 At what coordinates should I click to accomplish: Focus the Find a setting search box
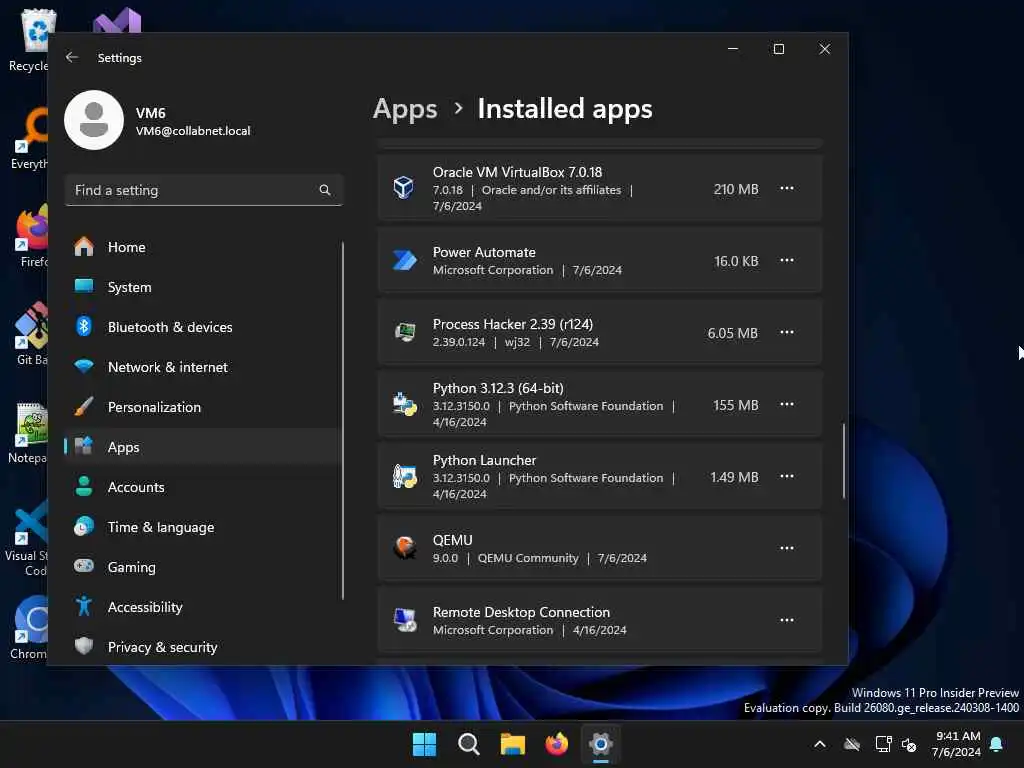click(204, 190)
